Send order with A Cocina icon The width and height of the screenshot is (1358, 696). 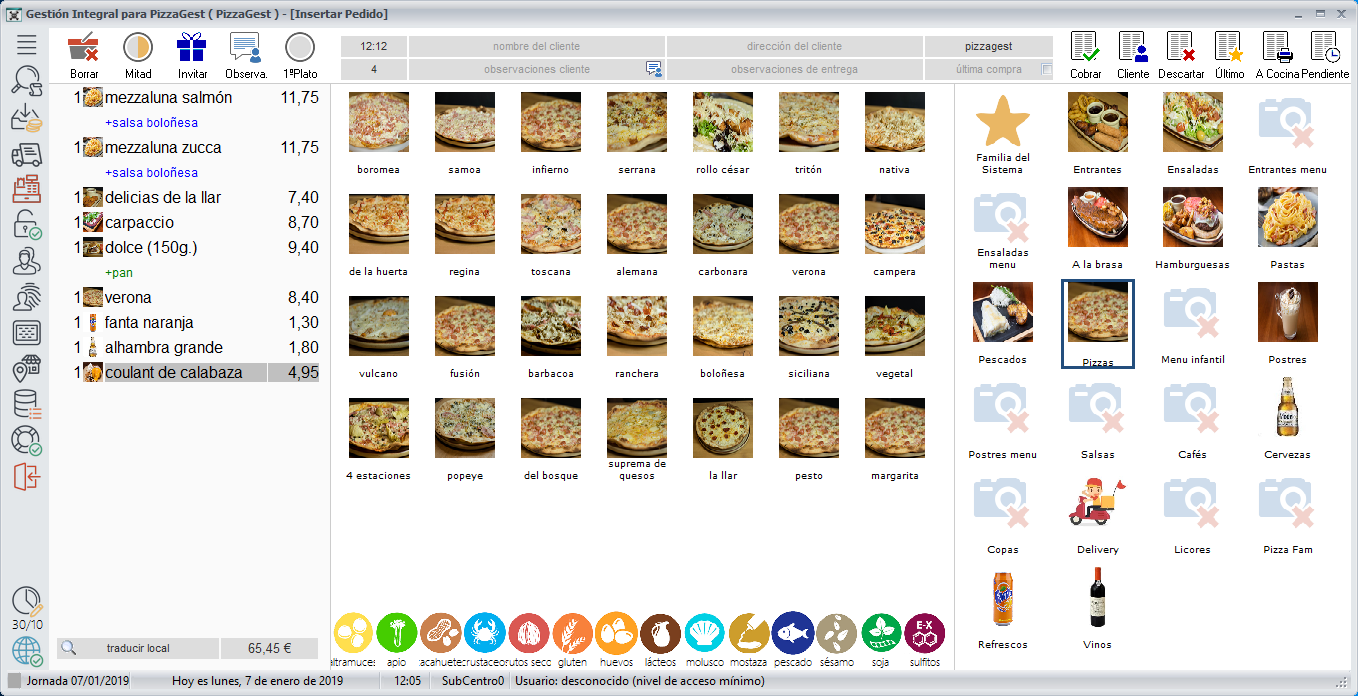pyautogui.click(x=1277, y=49)
